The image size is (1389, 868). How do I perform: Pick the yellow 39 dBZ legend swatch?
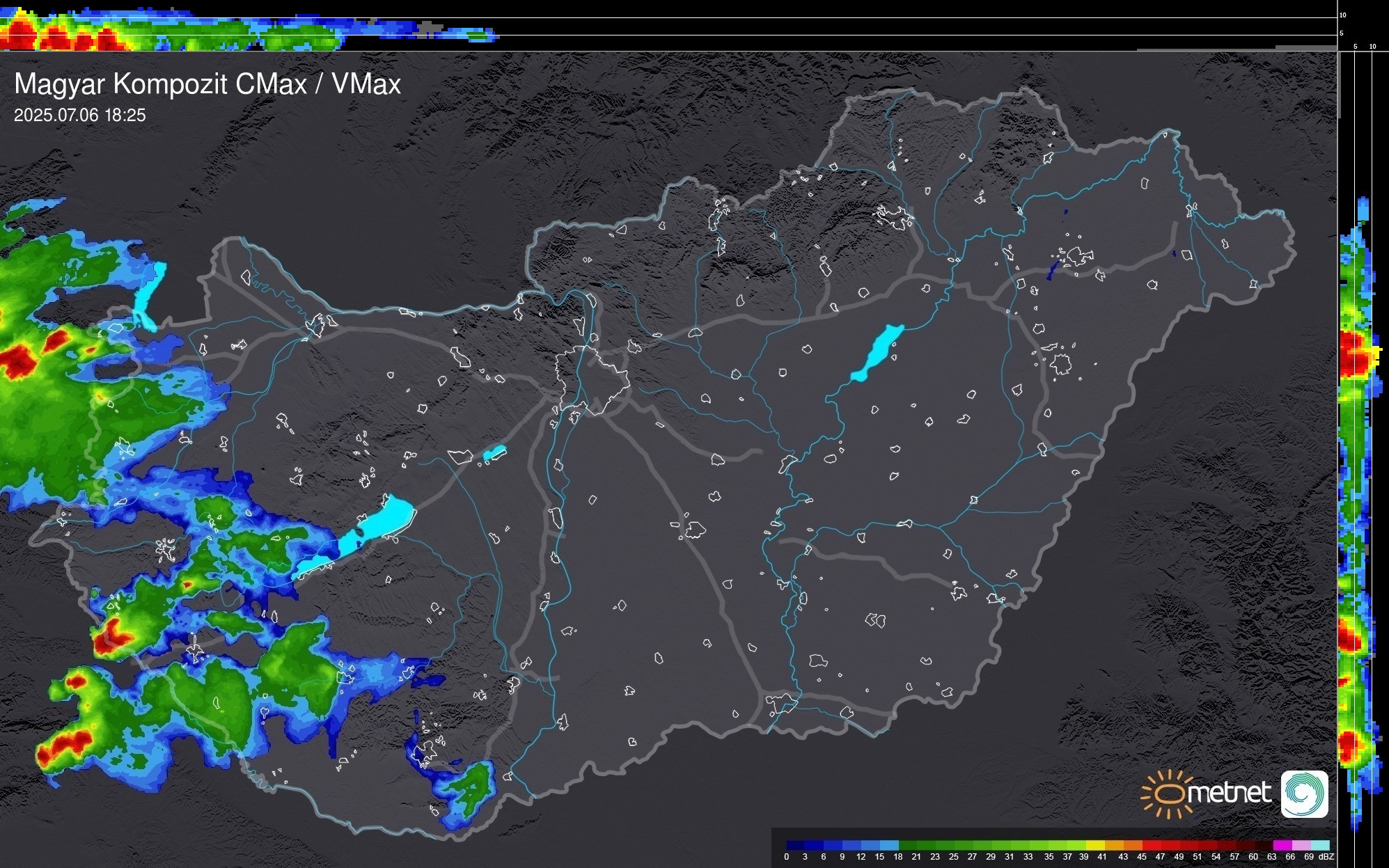[1095, 846]
